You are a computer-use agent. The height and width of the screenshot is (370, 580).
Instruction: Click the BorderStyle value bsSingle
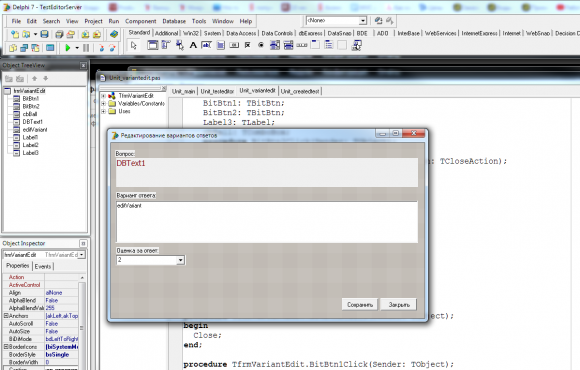pyautogui.click(x=61, y=354)
